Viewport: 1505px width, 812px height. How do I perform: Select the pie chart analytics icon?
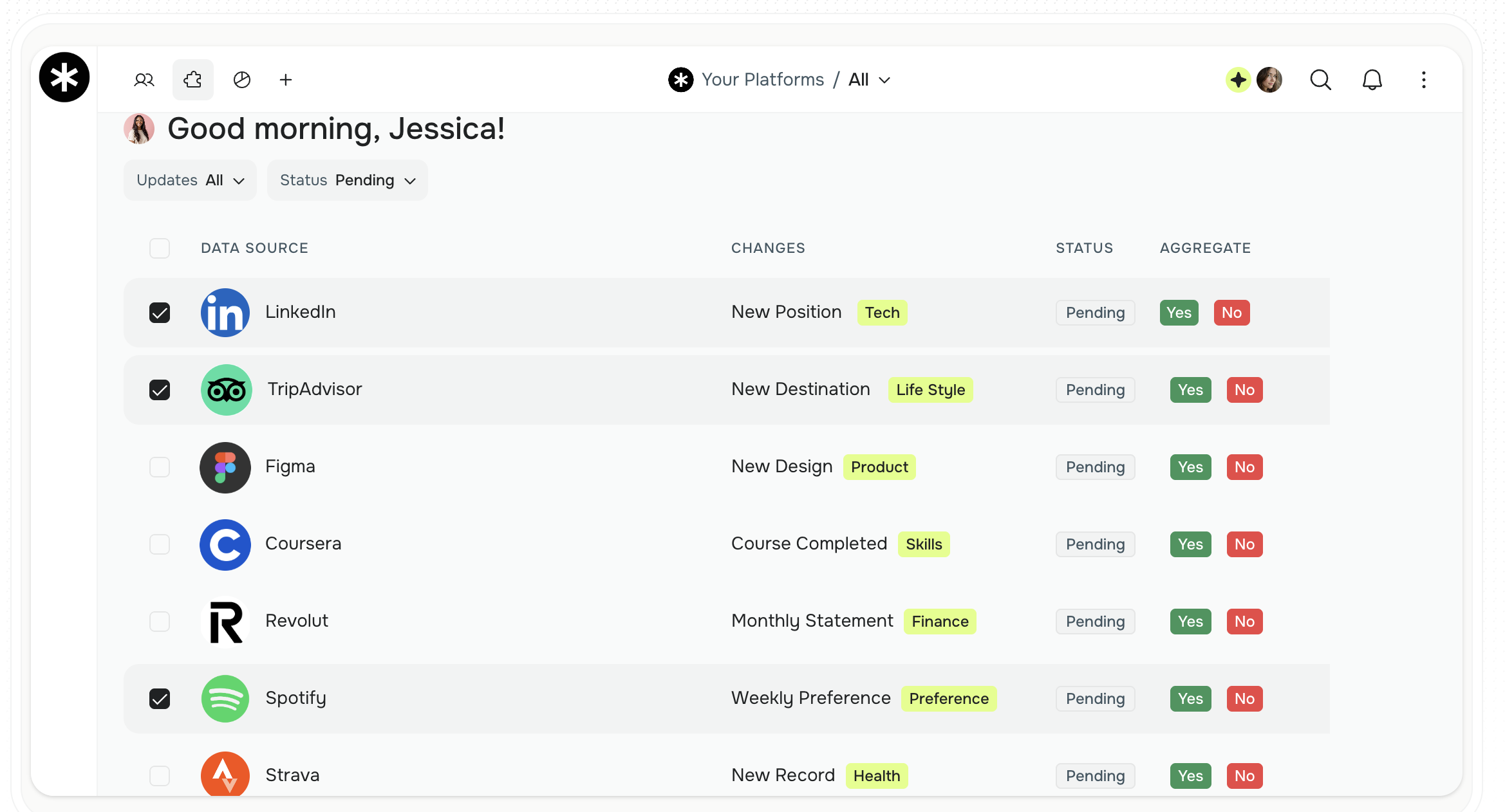[241, 79]
